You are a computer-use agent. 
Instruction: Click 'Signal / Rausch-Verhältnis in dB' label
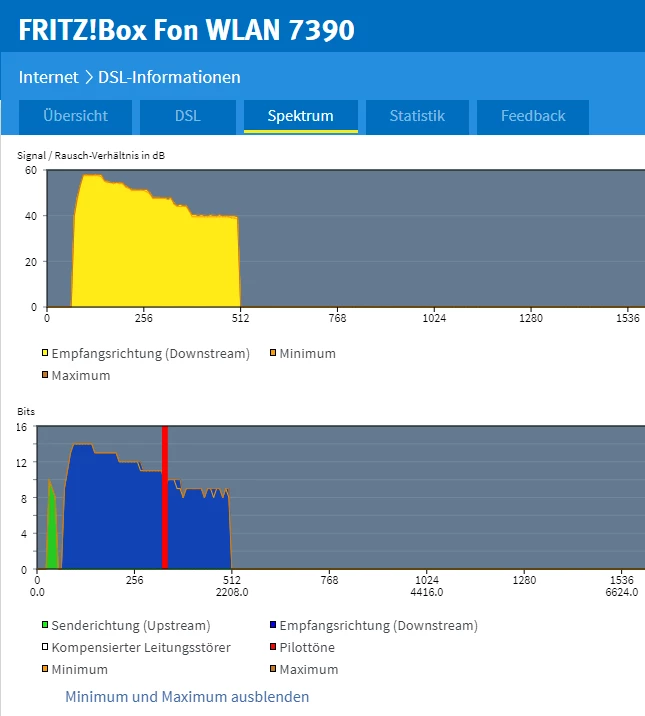91,156
